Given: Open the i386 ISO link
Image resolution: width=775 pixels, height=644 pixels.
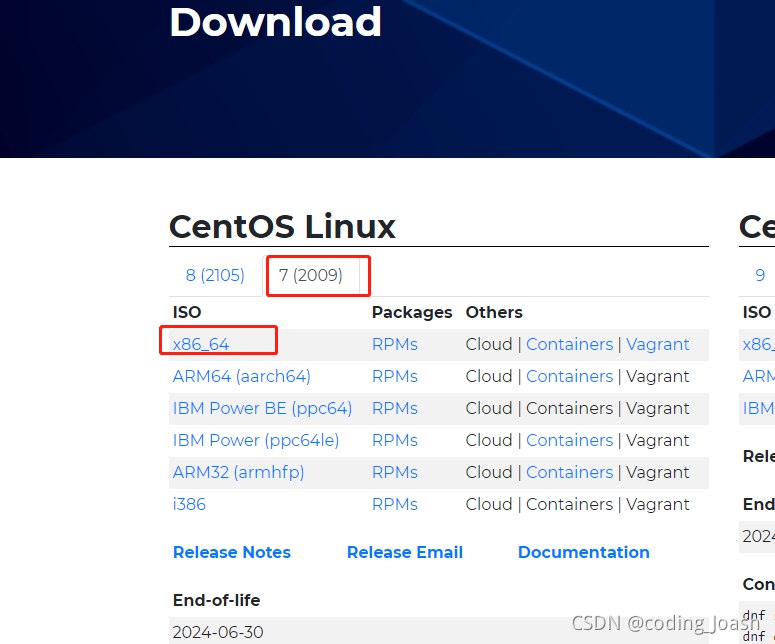Looking at the screenshot, I should pos(189,504).
